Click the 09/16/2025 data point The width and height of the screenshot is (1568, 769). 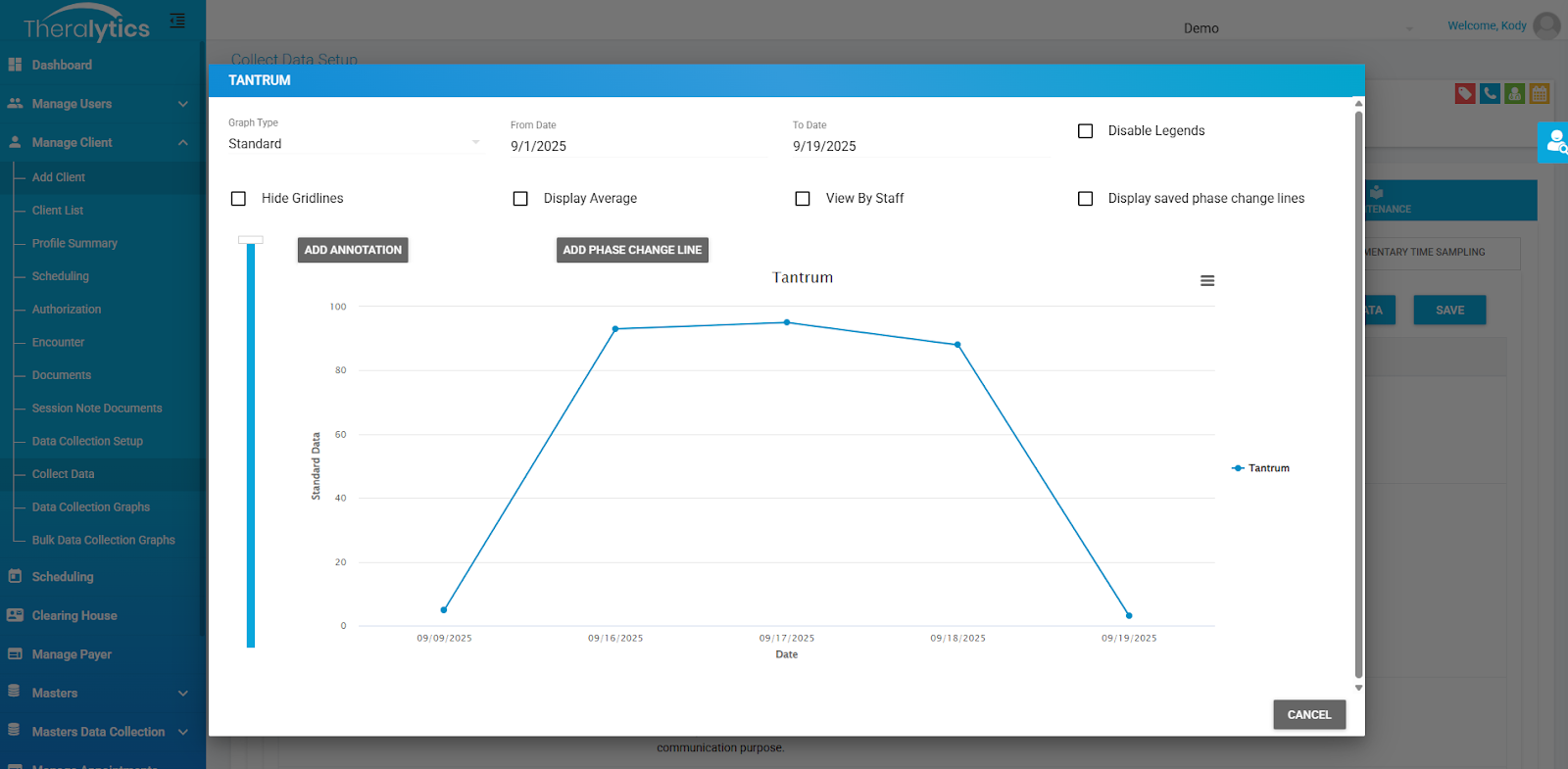coord(615,329)
